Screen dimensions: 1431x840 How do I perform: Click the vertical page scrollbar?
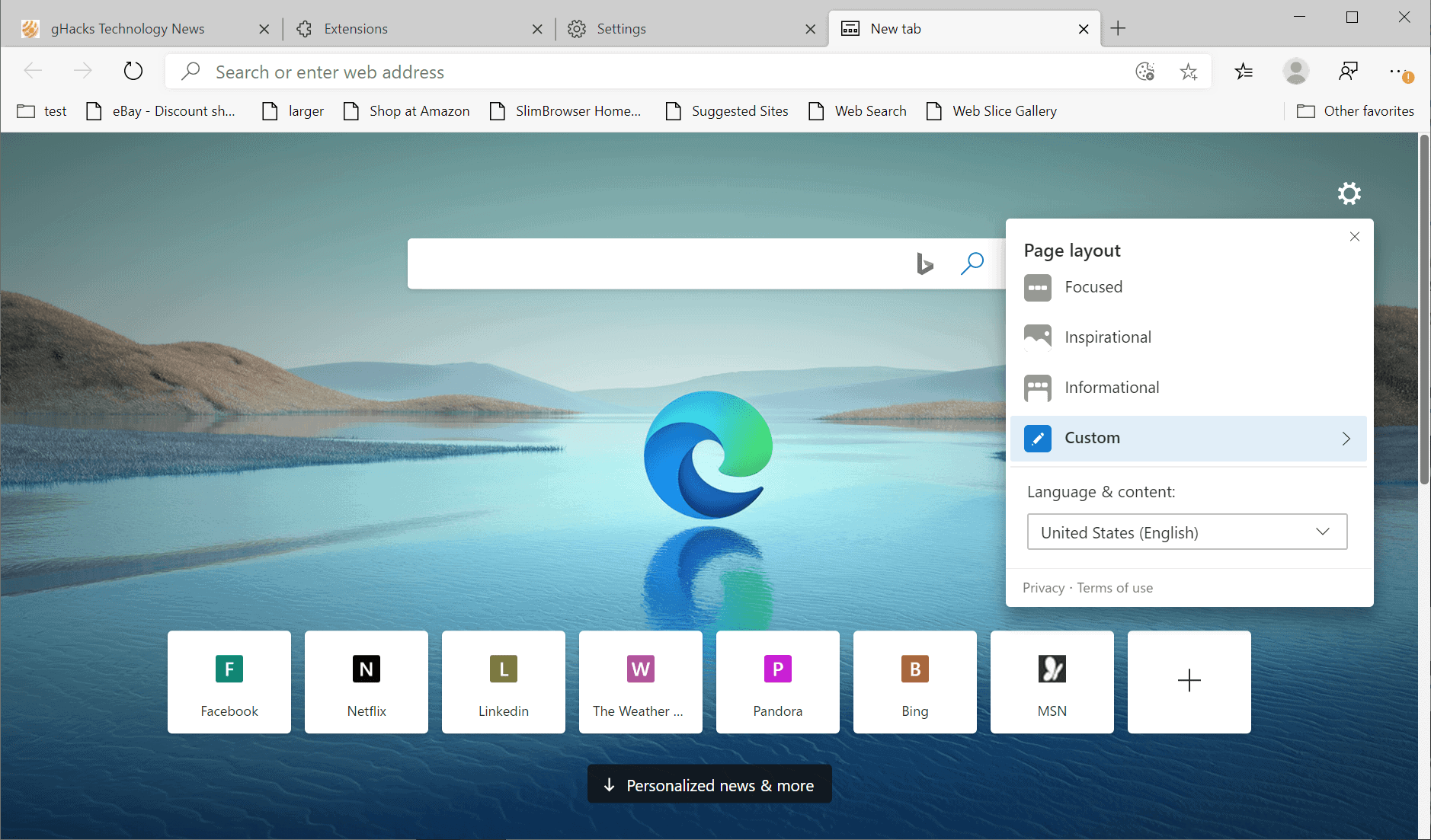[x=1424, y=309]
